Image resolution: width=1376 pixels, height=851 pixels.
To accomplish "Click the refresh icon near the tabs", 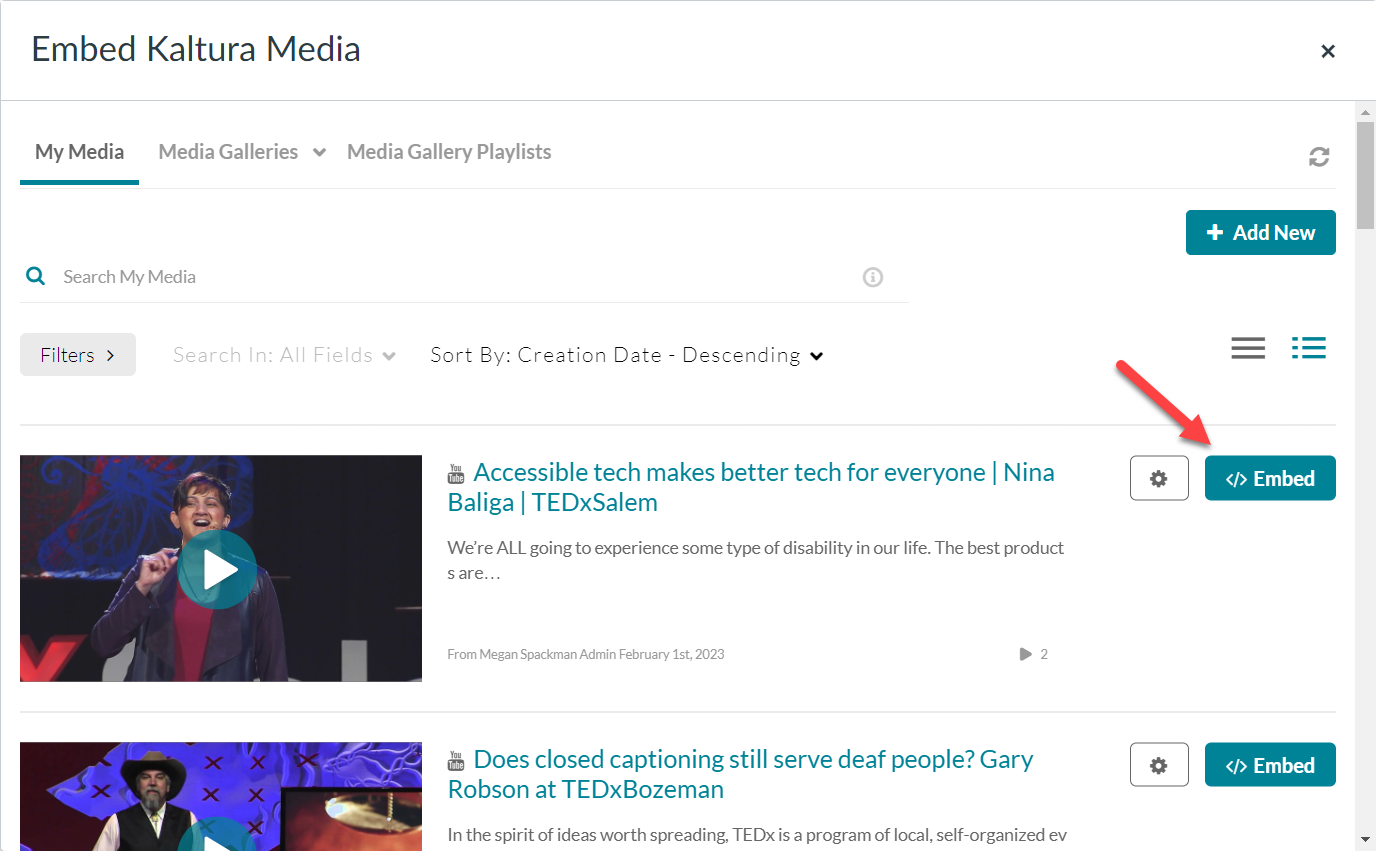I will click(1319, 157).
